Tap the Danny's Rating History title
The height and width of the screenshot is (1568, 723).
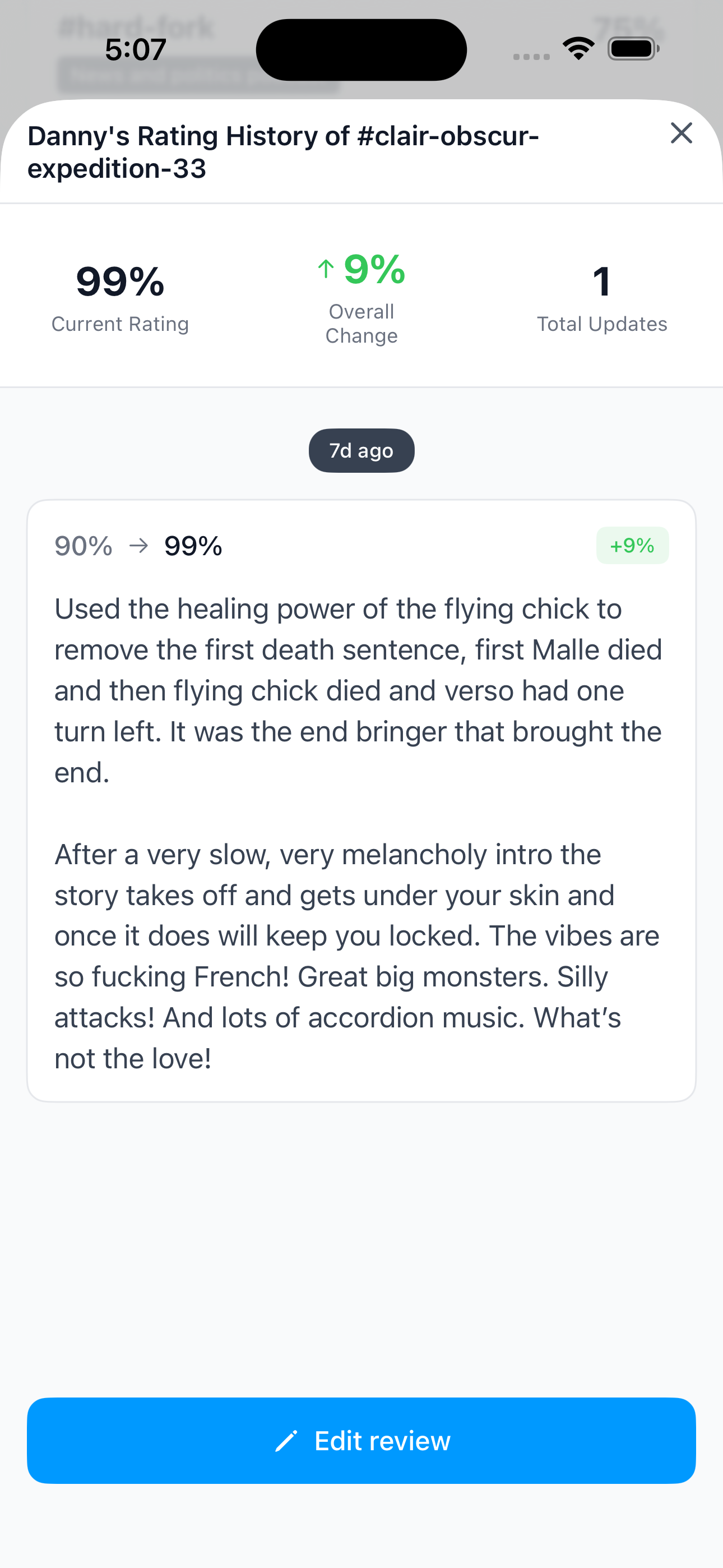click(x=283, y=152)
